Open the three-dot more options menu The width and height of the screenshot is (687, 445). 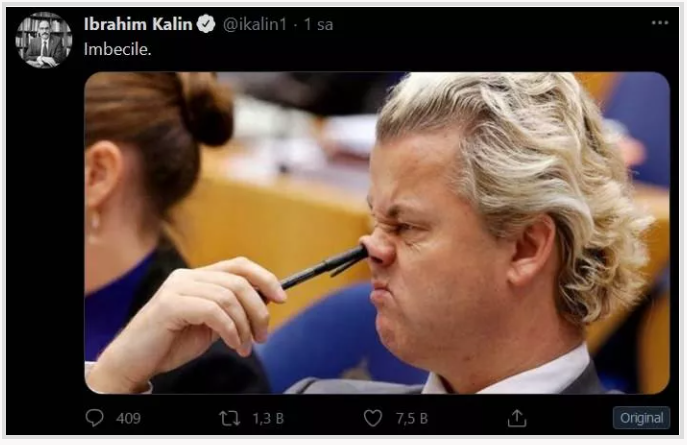[659, 23]
